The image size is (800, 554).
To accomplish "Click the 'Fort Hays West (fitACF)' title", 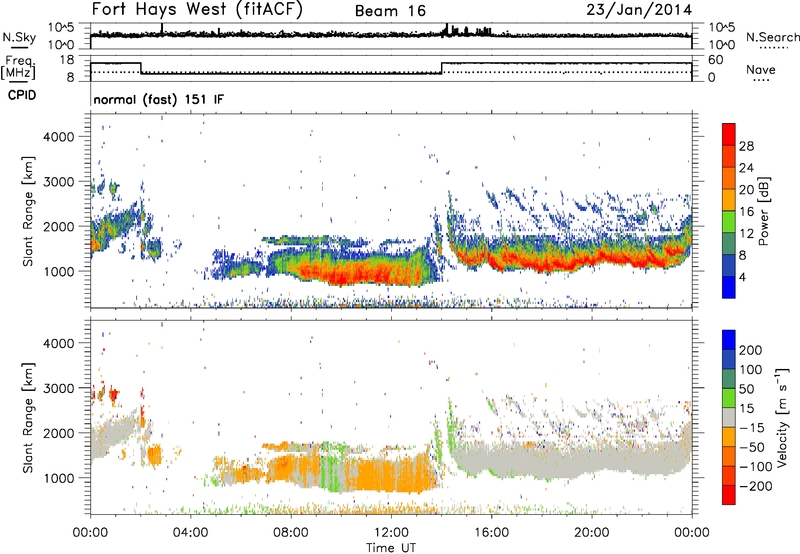I will [x=197, y=9].
